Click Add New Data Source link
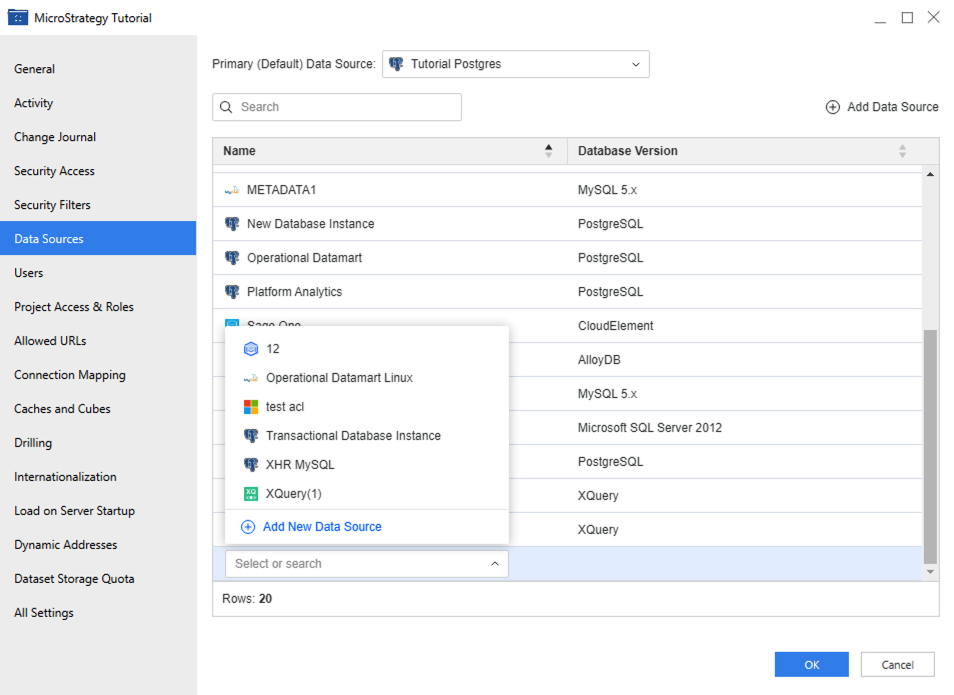This screenshot has height=695, width=954. 321,527
